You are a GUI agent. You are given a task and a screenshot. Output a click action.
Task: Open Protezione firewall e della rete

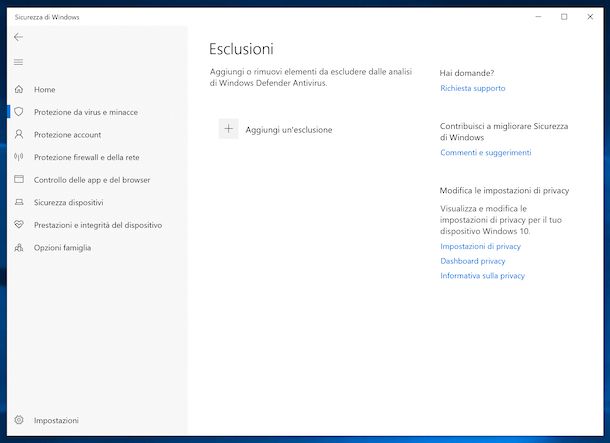coord(86,157)
